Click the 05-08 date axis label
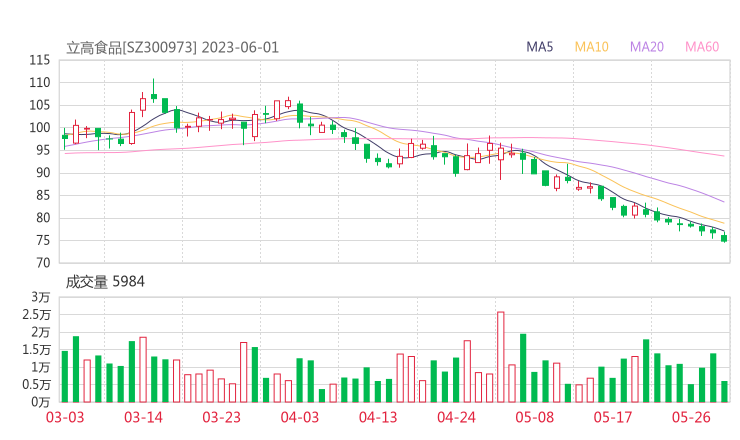This screenshot has height=440, width=740. point(534,417)
